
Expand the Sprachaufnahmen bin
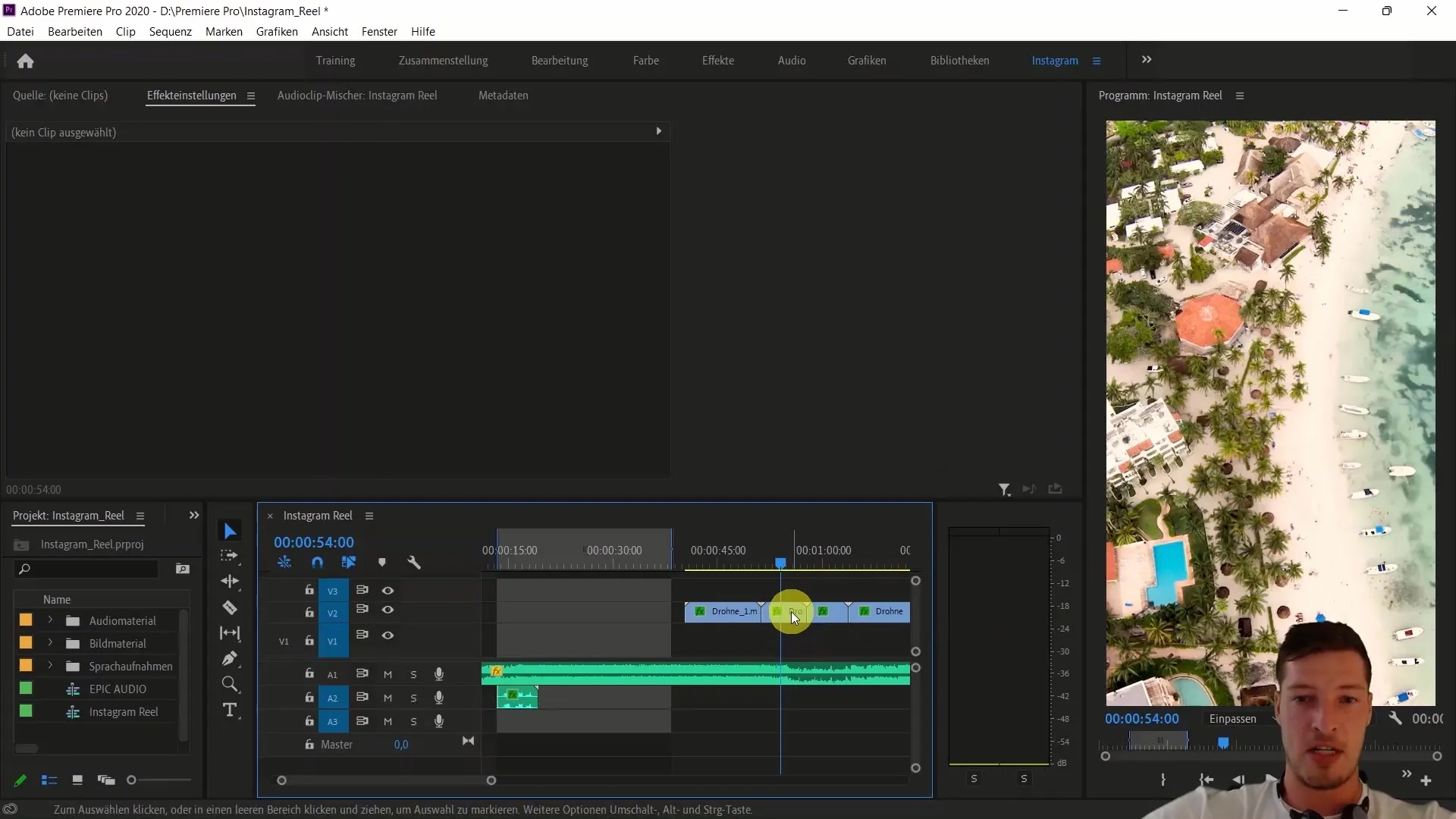pyautogui.click(x=50, y=666)
